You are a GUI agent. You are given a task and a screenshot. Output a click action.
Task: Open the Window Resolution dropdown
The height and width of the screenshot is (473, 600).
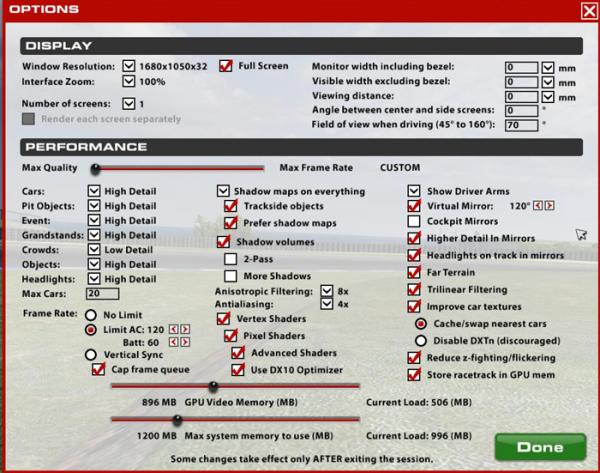pyautogui.click(x=128, y=66)
